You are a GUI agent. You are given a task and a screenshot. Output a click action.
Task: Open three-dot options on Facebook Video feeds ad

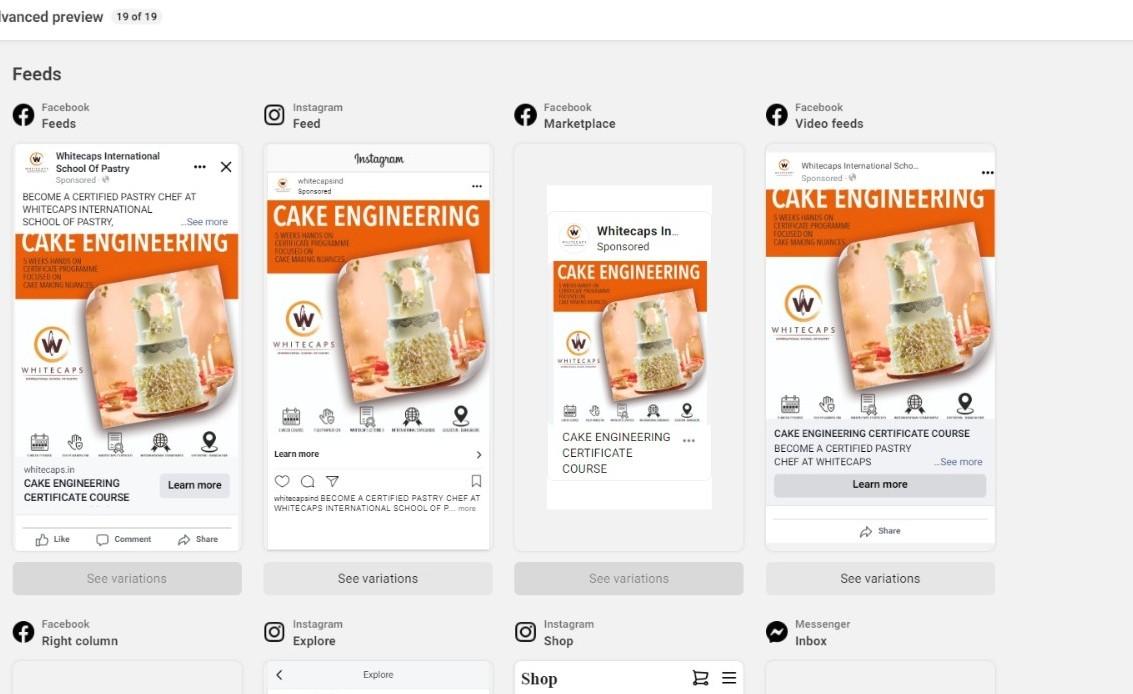988,173
